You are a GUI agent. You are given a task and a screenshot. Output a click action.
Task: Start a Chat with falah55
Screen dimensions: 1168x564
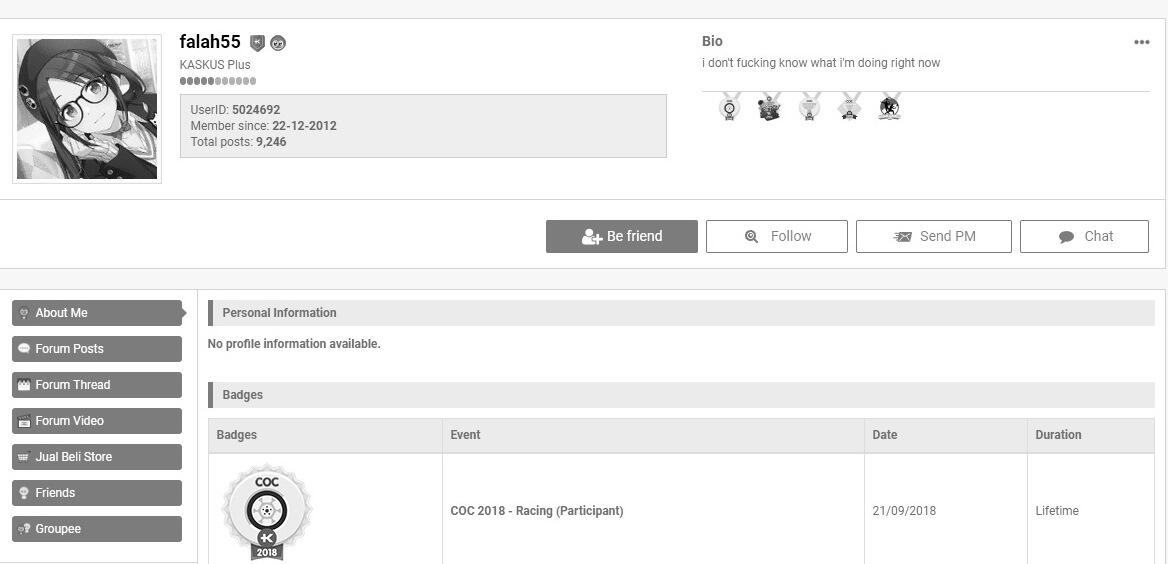click(x=1084, y=236)
